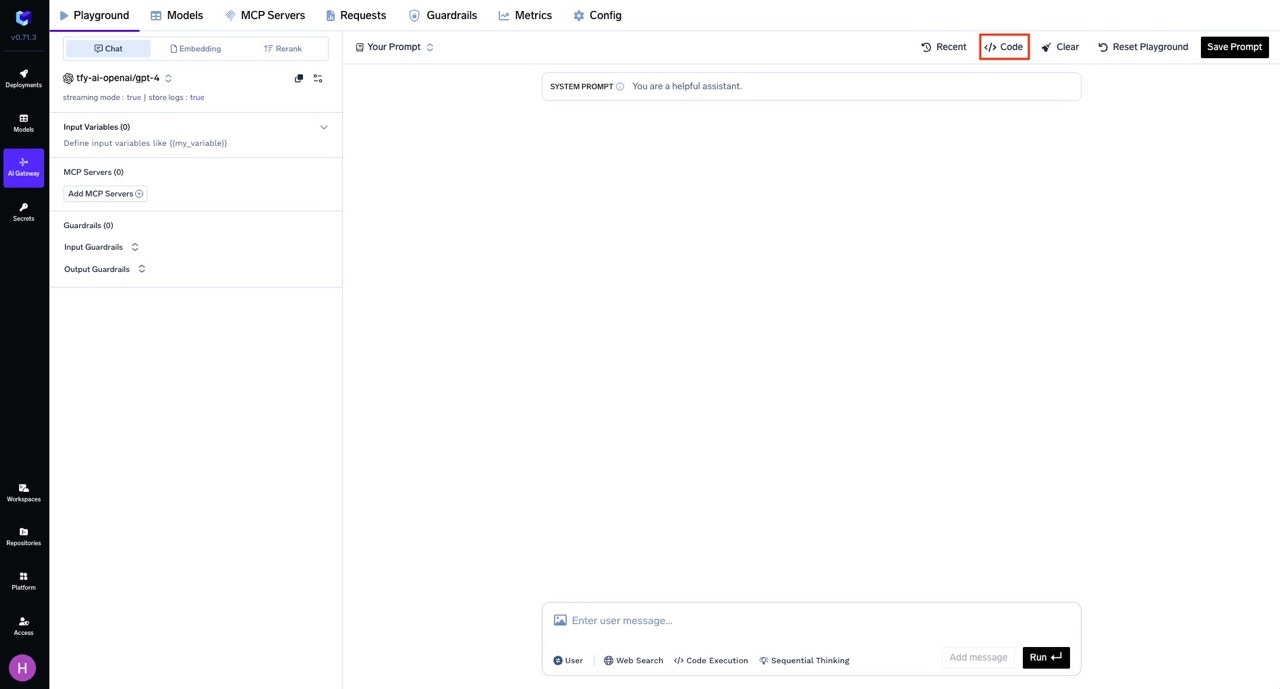Click the MCP Servers (0) heading

point(93,172)
